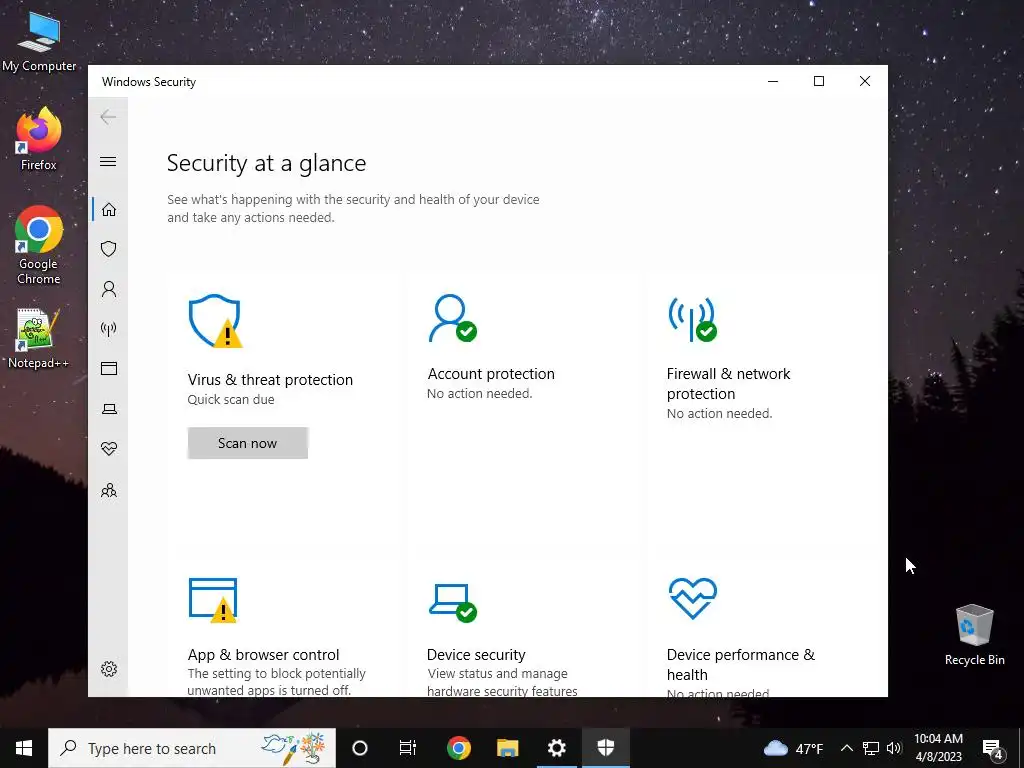Image resolution: width=1024 pixels, height=768 pixels.
Task: Open the App & browser control heading
Action: tap(263, 654)
